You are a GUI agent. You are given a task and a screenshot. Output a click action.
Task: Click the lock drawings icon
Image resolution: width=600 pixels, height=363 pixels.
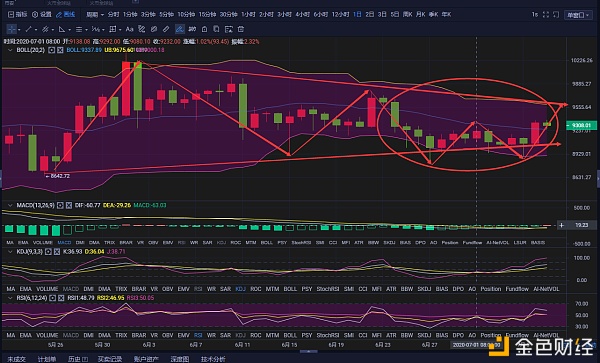click(x=204, y=29)
